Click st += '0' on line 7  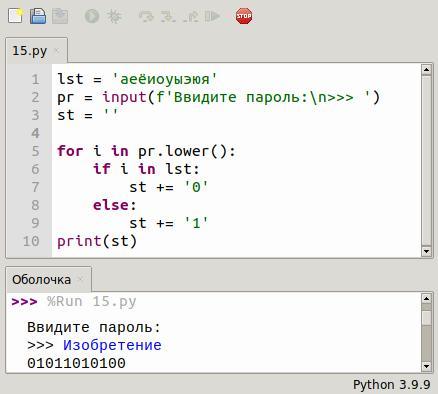point(169,187)
